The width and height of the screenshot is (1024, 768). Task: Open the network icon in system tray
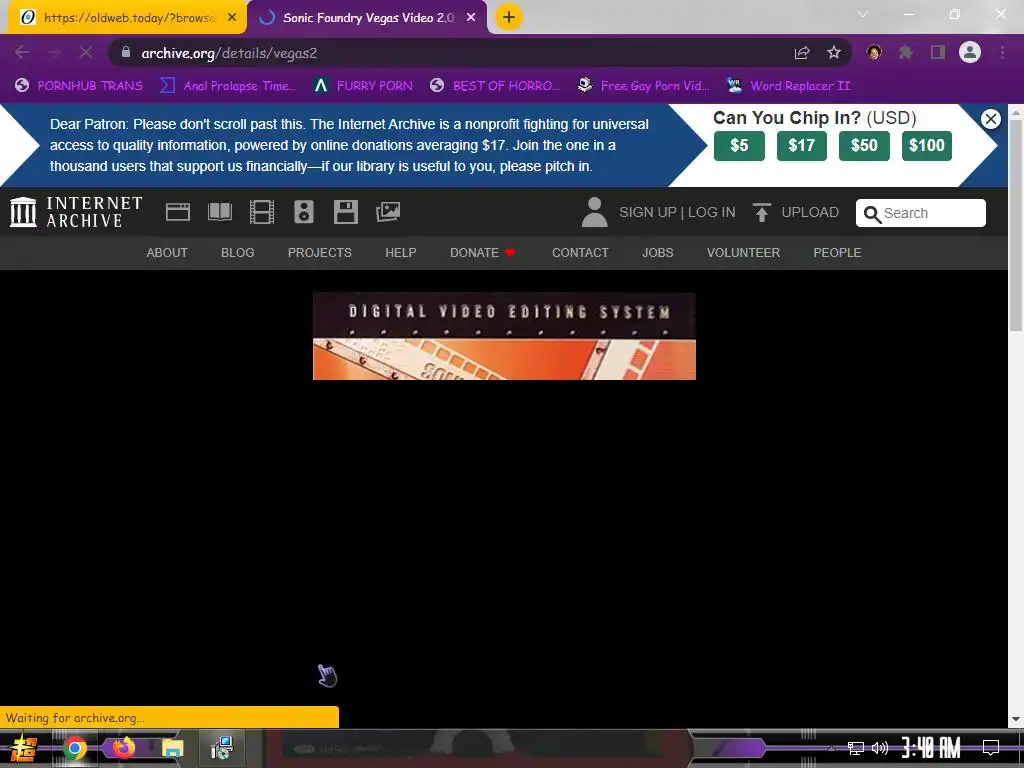(x=855, y=748)
